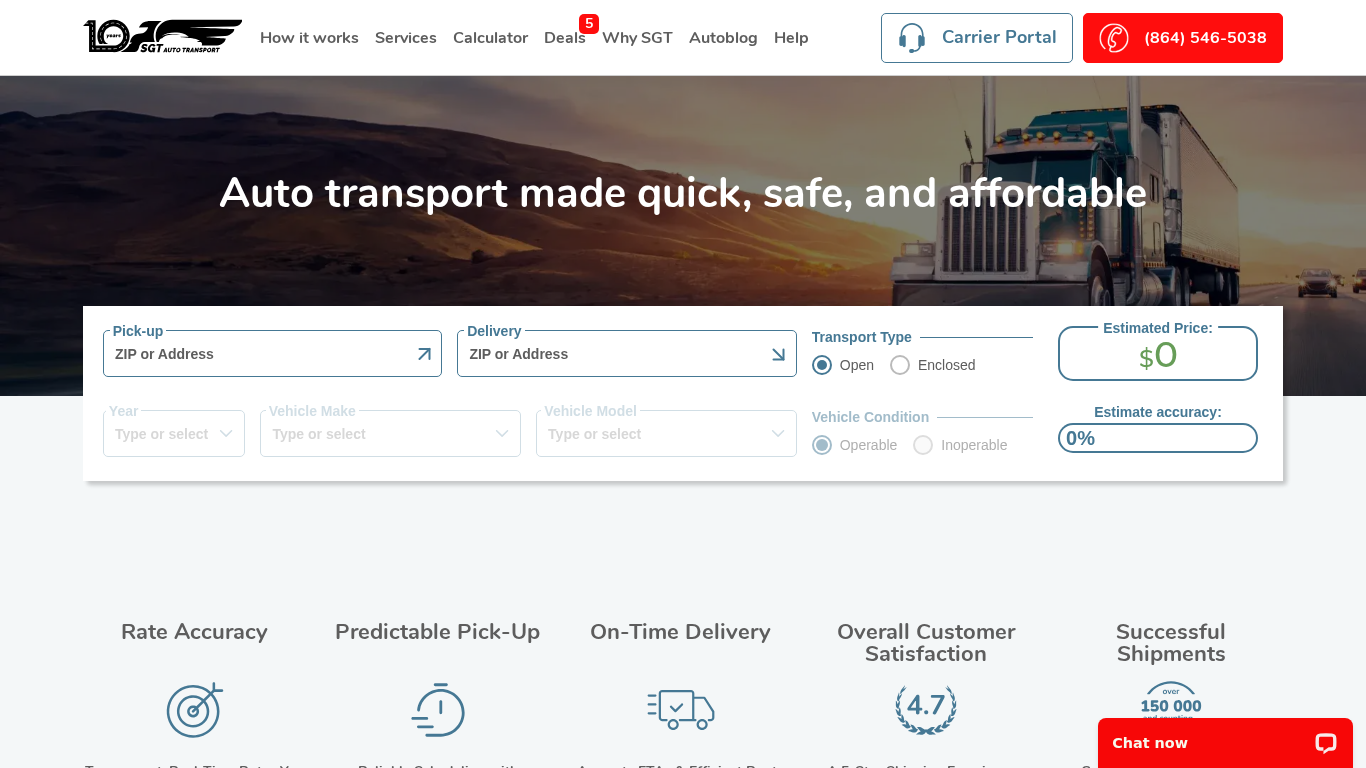Open the Year dropdown
The width and height of the screenshot is (1366, 768).
click(174, 433)
